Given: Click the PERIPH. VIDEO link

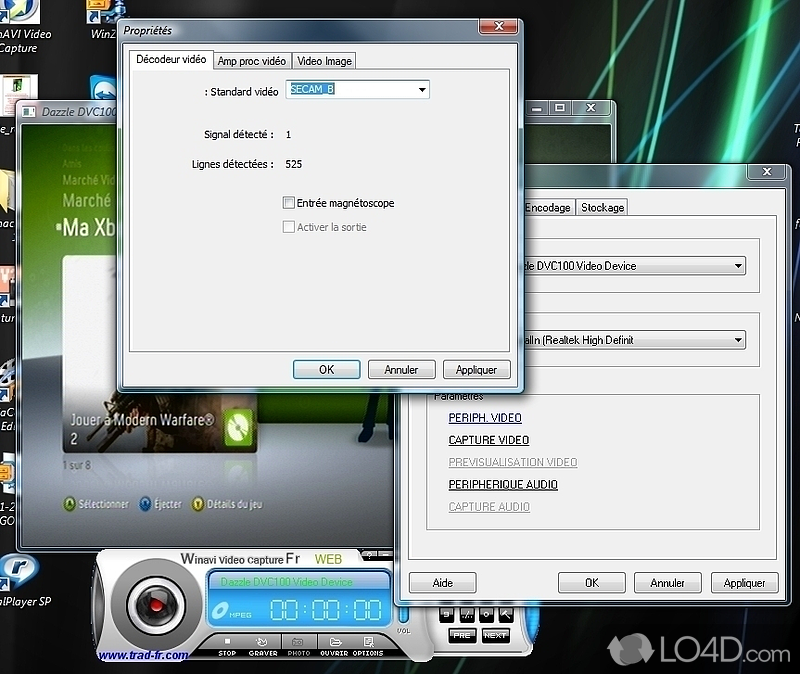Looking at the screenshot, I should (x=485, y=418).
